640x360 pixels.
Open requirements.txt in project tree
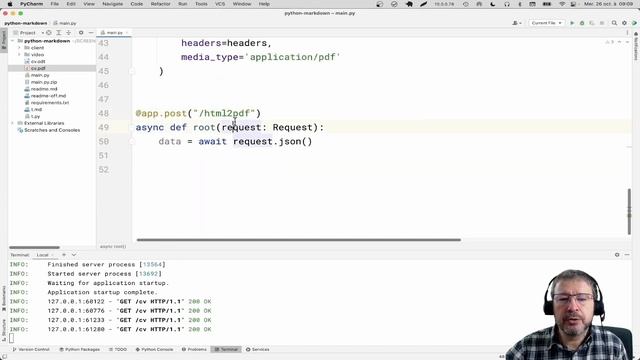[49, 103]
